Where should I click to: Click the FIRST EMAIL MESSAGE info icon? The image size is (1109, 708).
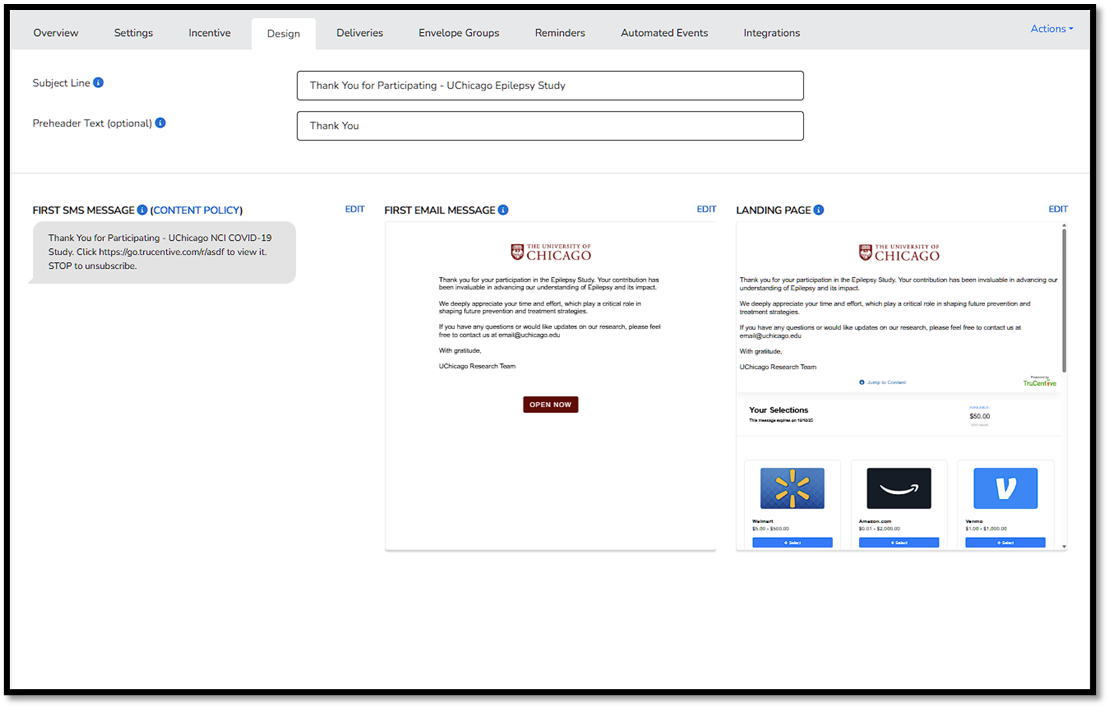click(x=502, y=210)
